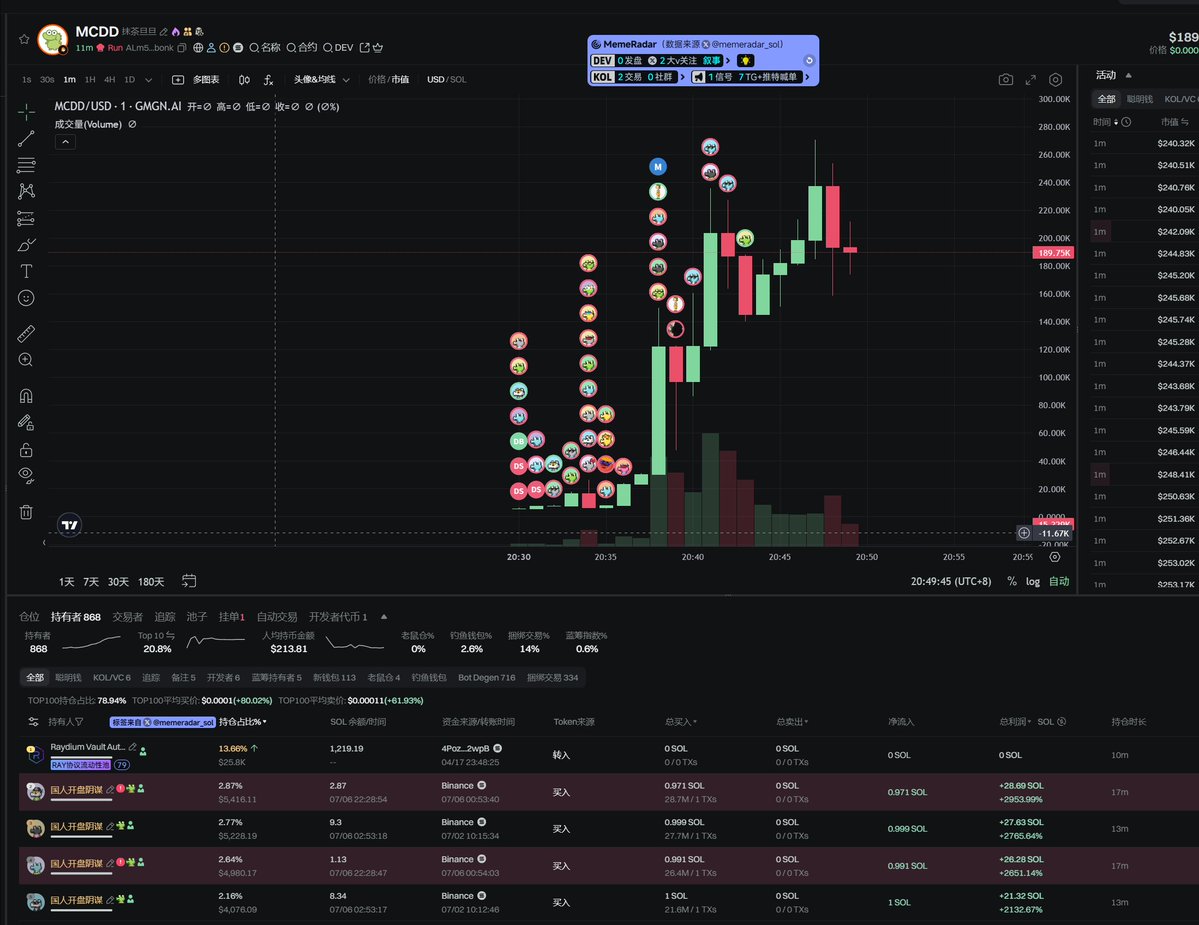
Task: Open the 头像&均线 dropdown
Action: [x=321, y=80]
